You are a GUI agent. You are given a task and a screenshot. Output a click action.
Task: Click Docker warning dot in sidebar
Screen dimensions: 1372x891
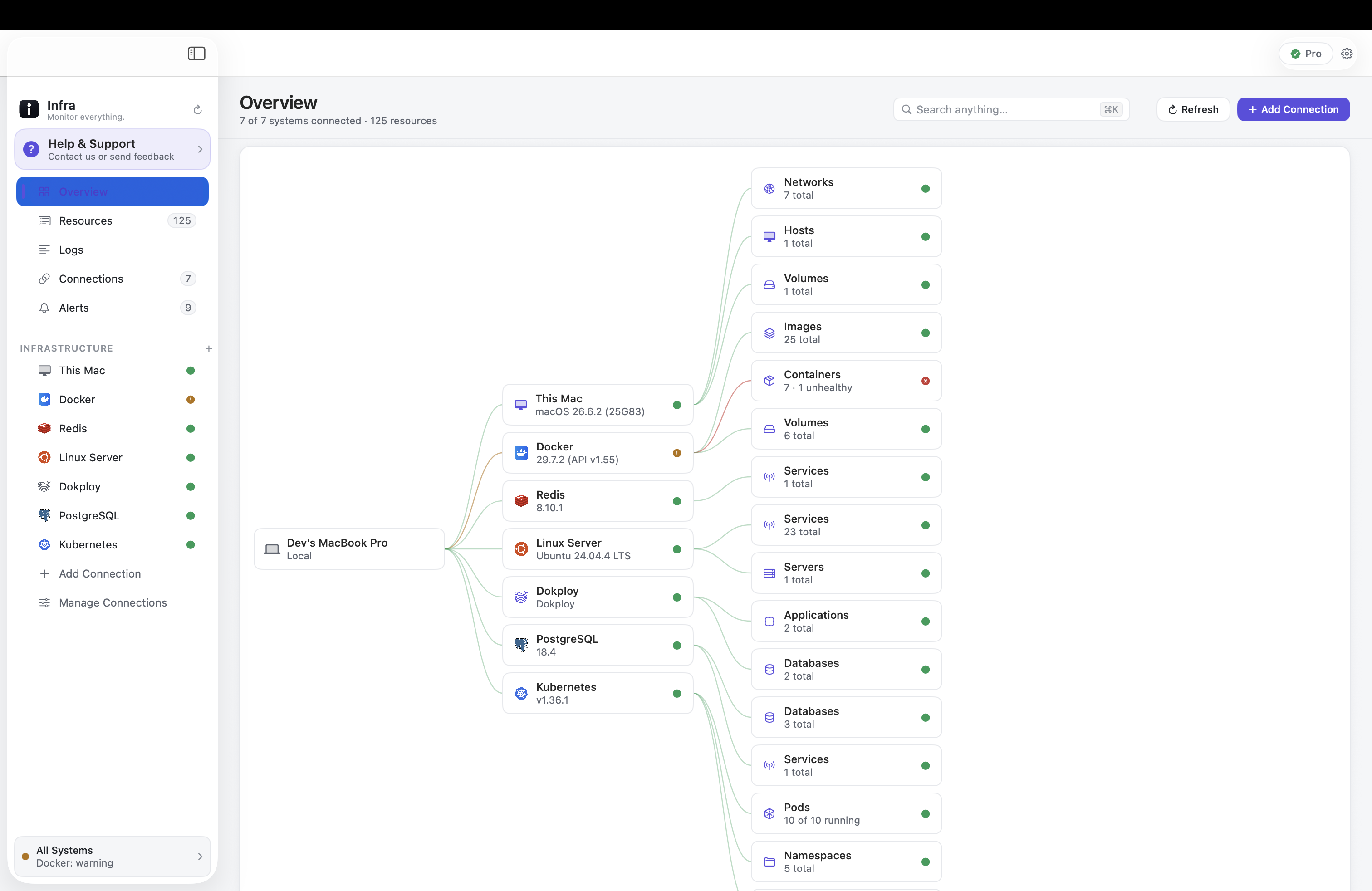tap(190, 399)
